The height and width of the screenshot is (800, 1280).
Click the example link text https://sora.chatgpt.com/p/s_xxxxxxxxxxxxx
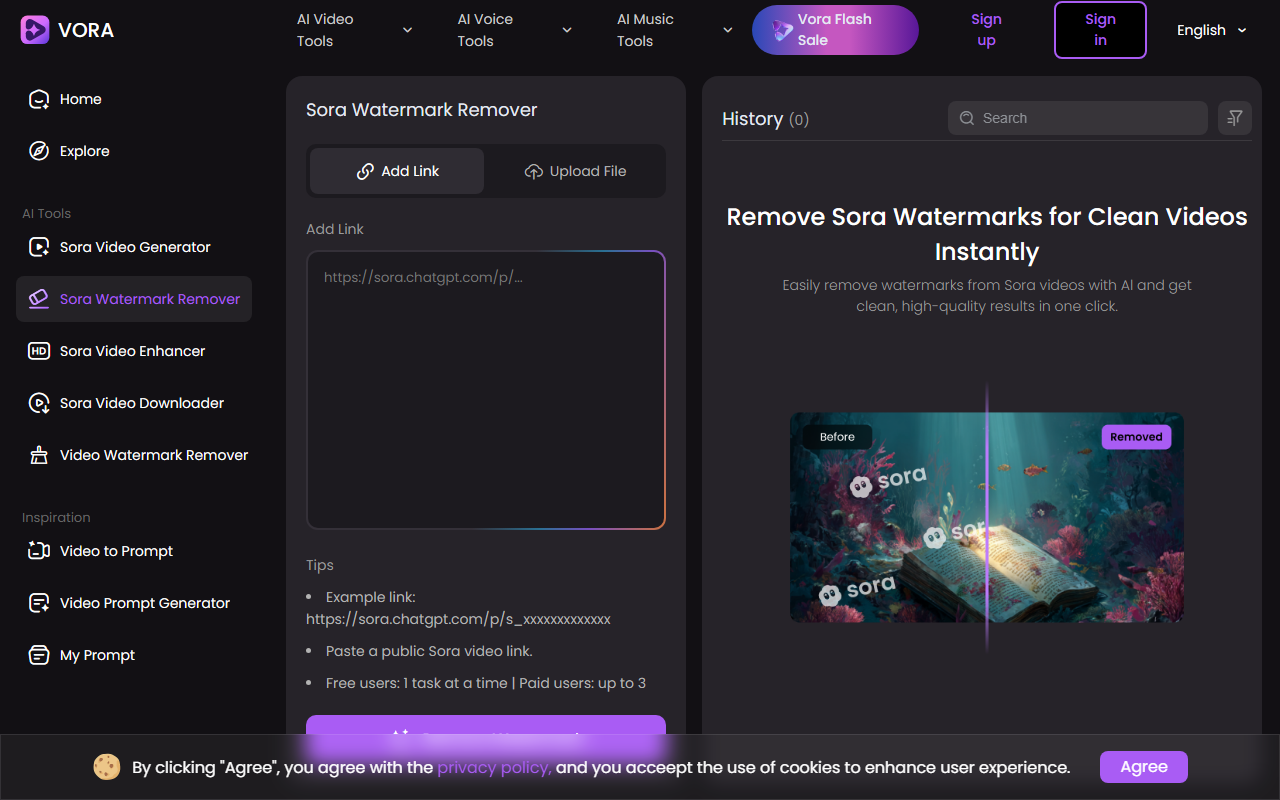point(458,619)
